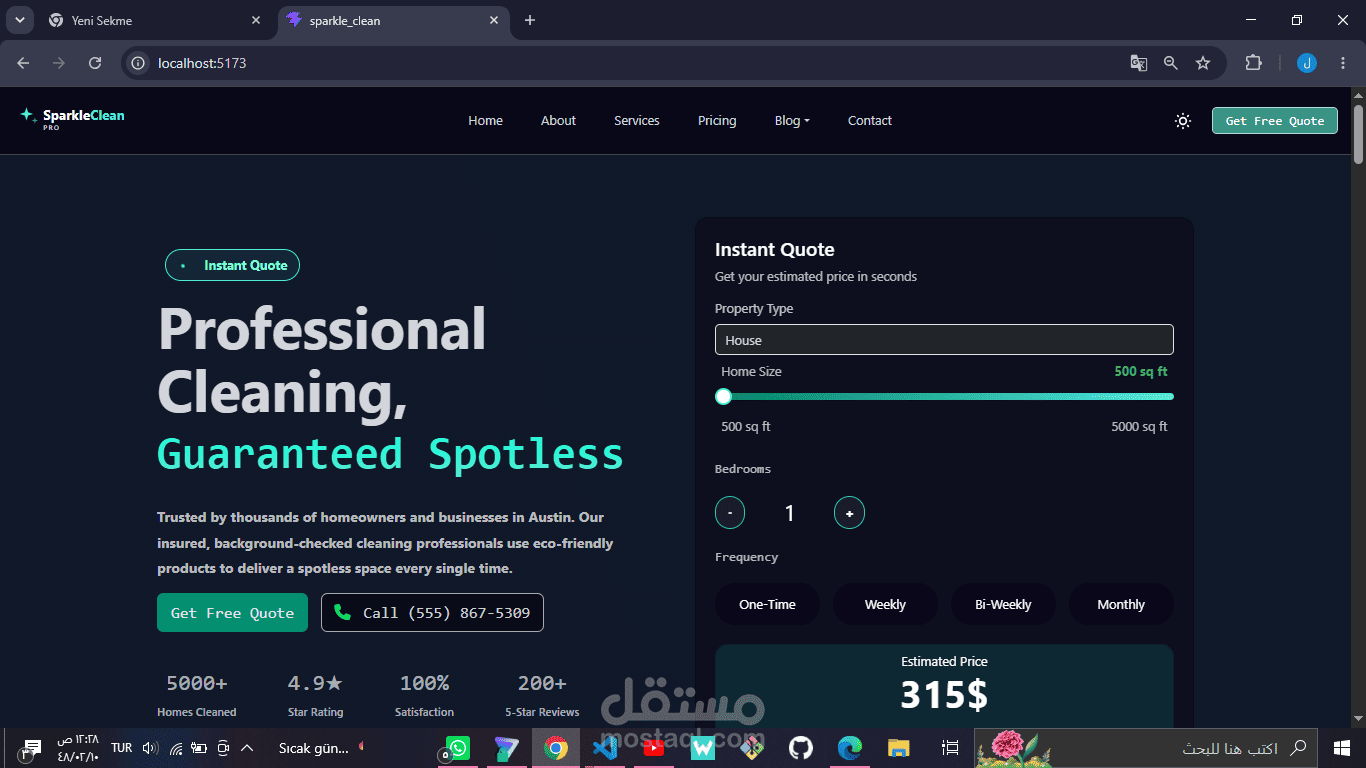Toggle the light/dark theme sun icon
1366x768 pixels.
tap(1183, 121)
